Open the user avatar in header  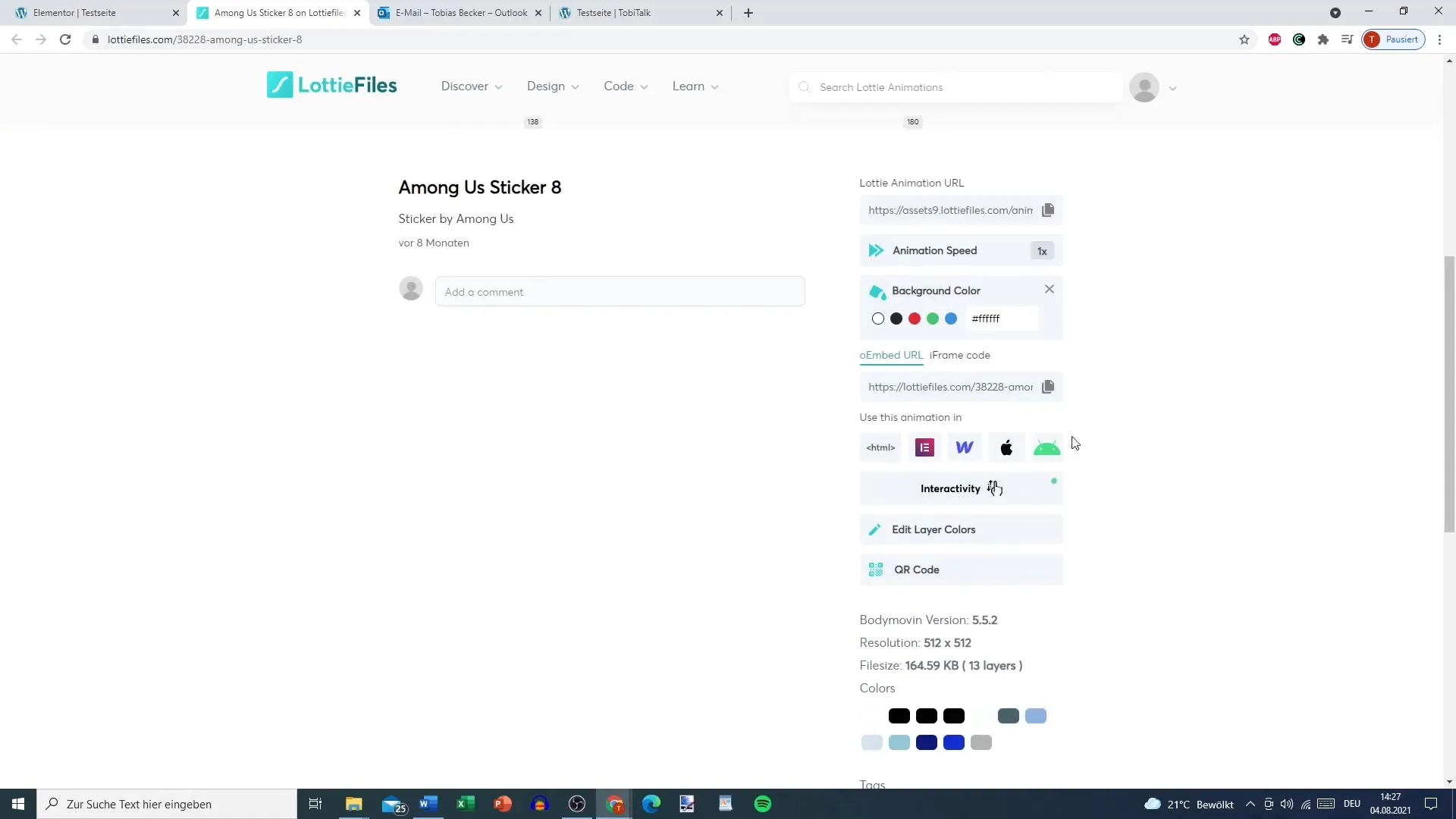click(1144, 87)
